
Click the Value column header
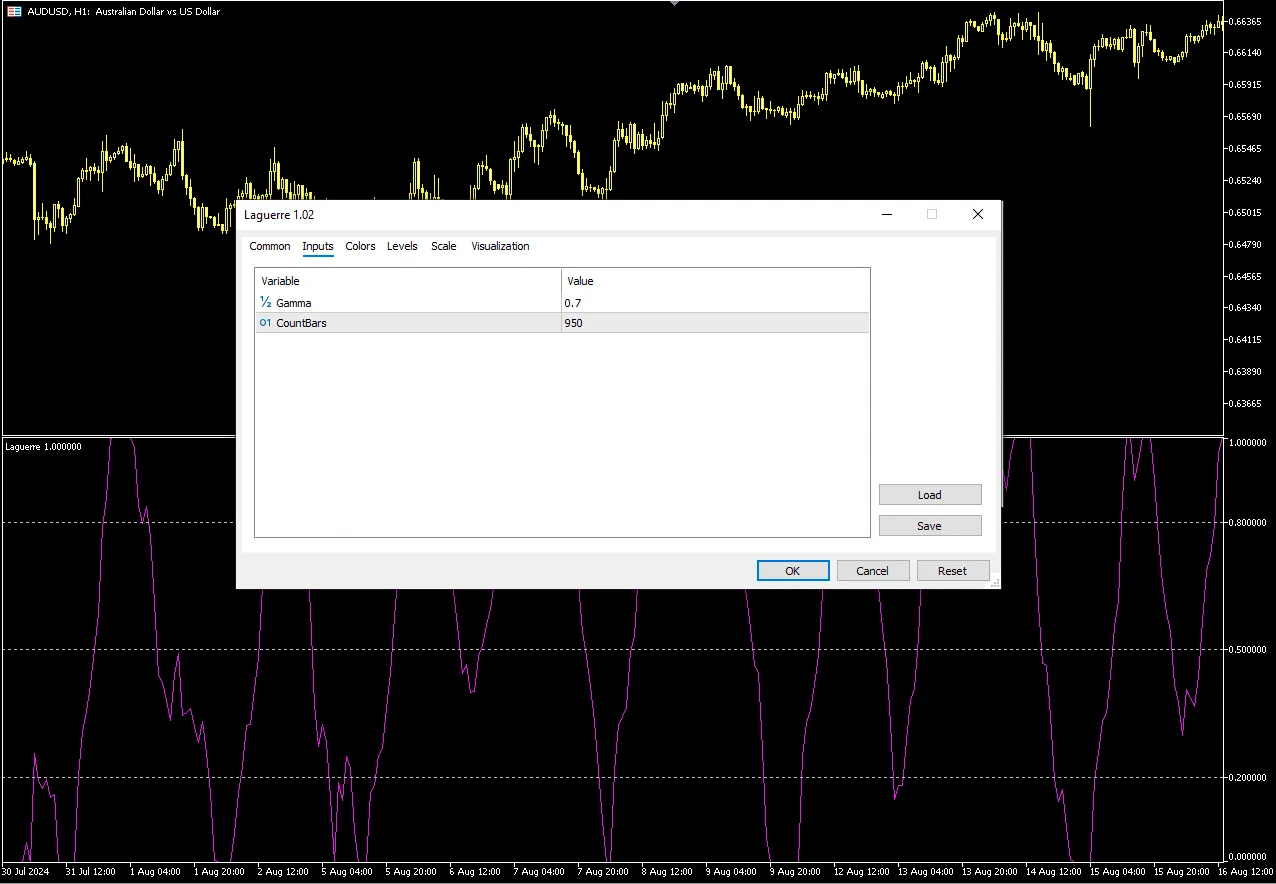(715, 281)
